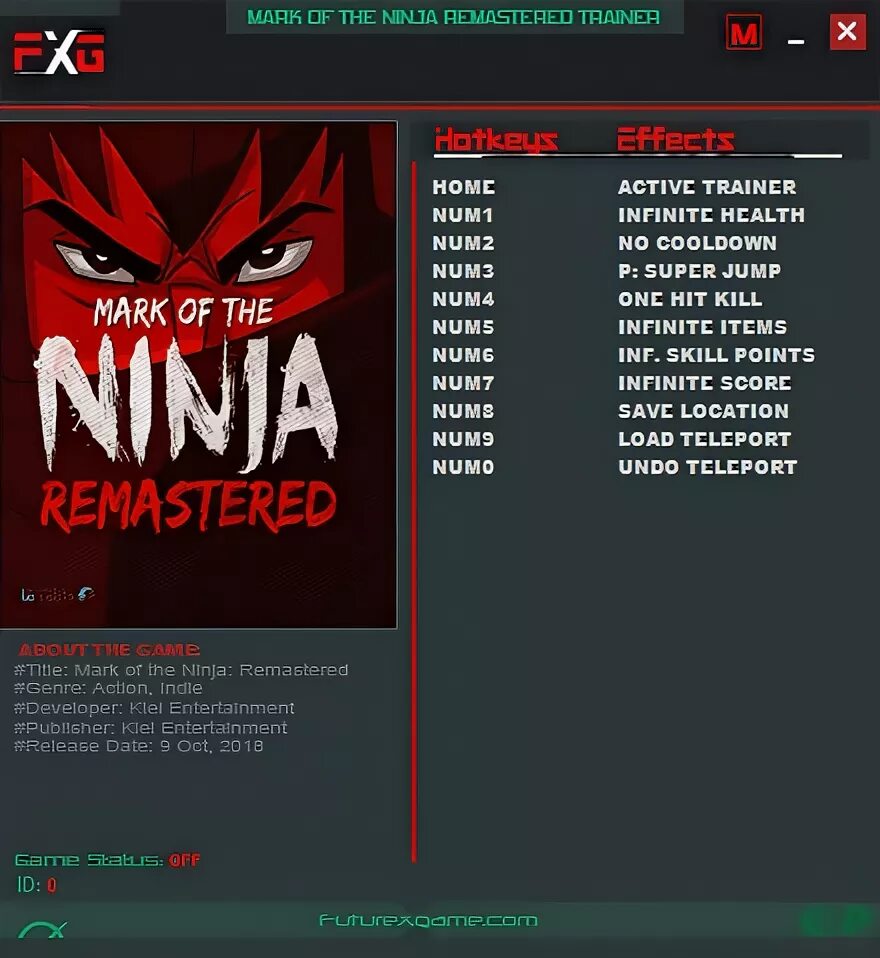Click the FXG logo icon
The height and width of the screenshot is (958, 880).
59,53
